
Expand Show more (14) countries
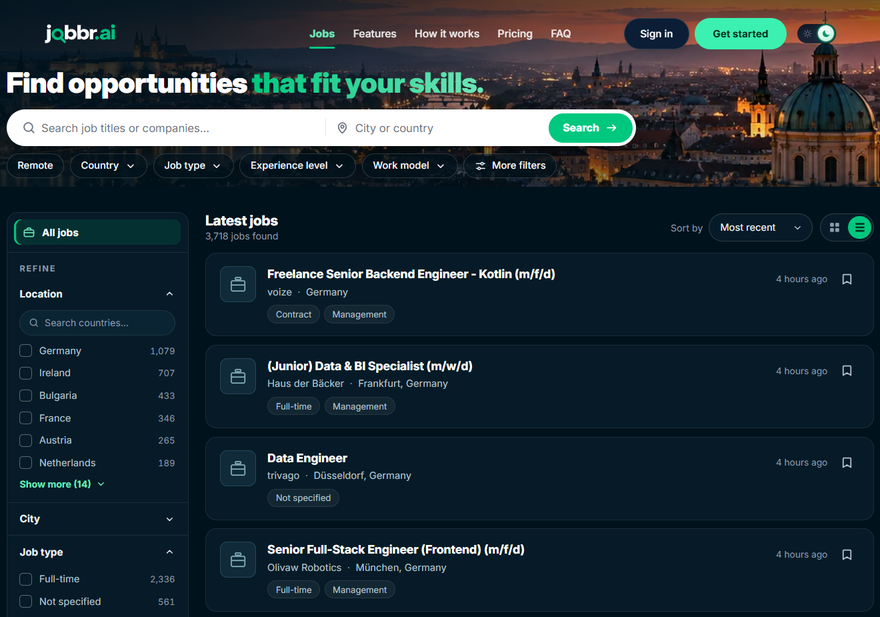pyautogui.click(x=62, y=484)
